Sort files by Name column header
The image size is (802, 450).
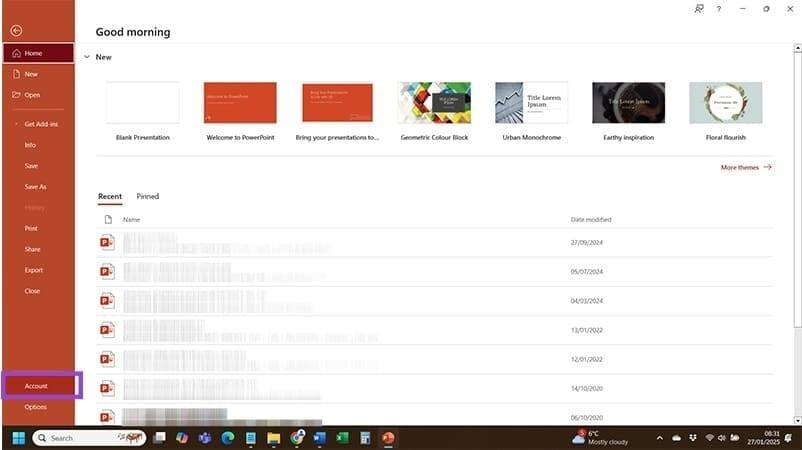click(x=131, y=220)
